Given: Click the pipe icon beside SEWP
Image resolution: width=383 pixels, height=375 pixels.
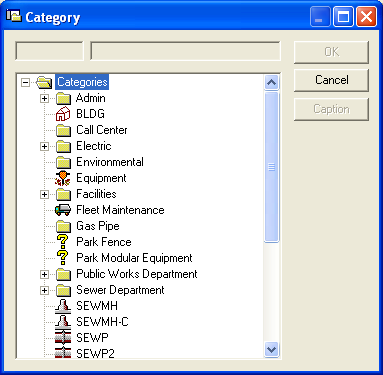Looking at the screenshot, I should coord(63,338).
